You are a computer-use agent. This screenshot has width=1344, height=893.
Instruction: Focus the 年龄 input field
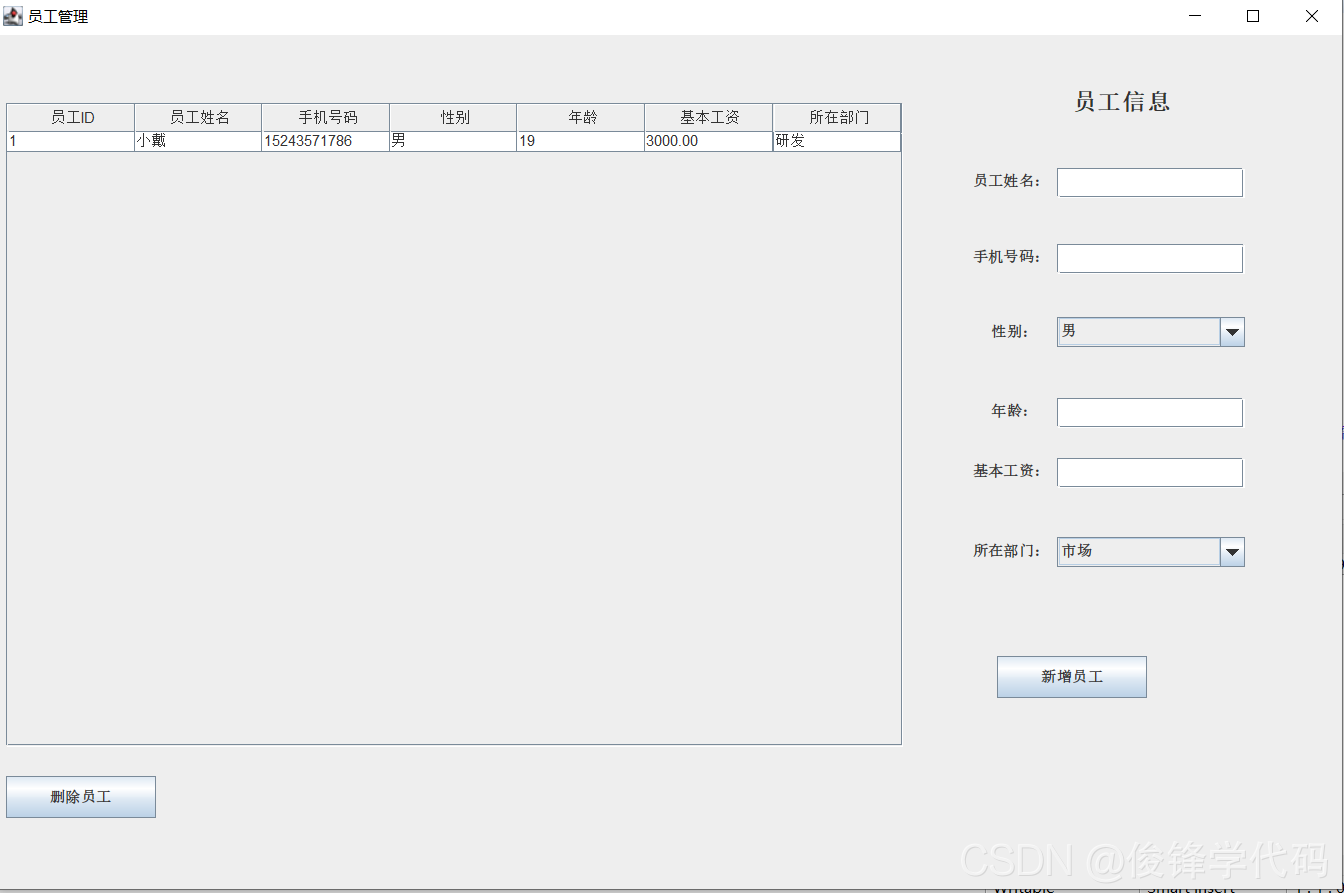click(1150, 412)
